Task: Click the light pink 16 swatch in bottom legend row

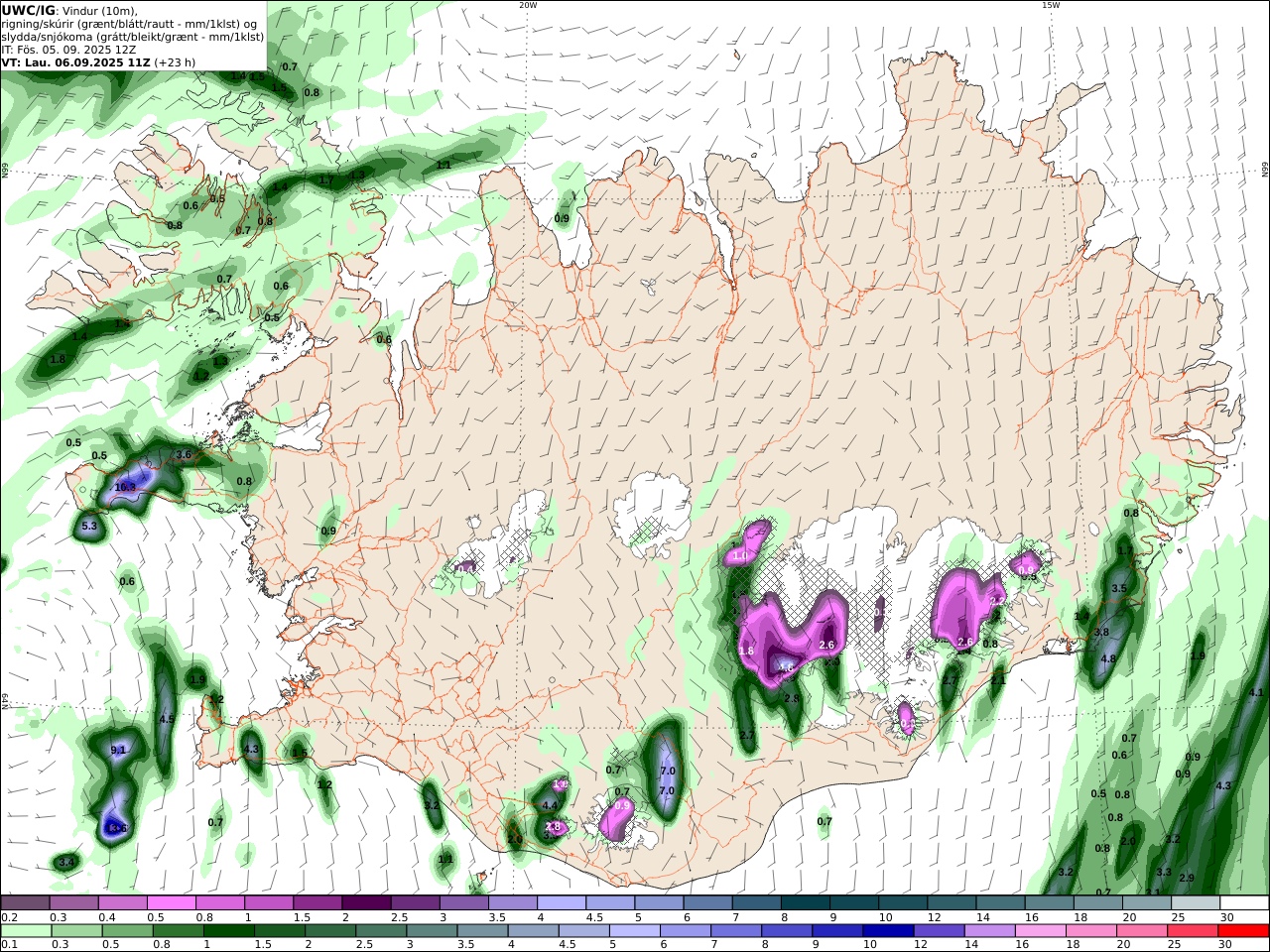Action: pyautogui.click(x=1040, y=931)
